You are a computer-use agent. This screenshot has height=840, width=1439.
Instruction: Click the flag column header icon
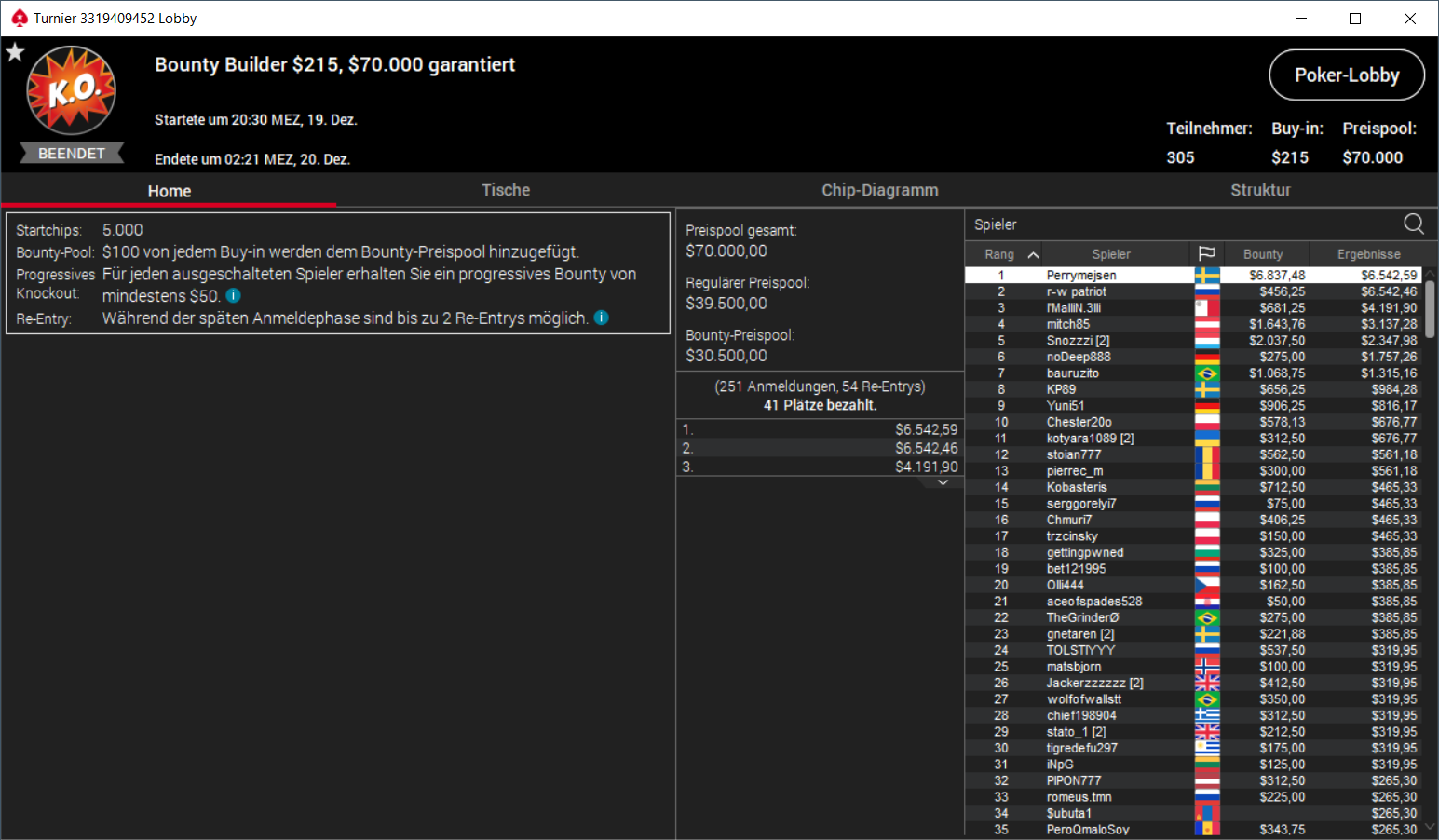coord(1206,253)
